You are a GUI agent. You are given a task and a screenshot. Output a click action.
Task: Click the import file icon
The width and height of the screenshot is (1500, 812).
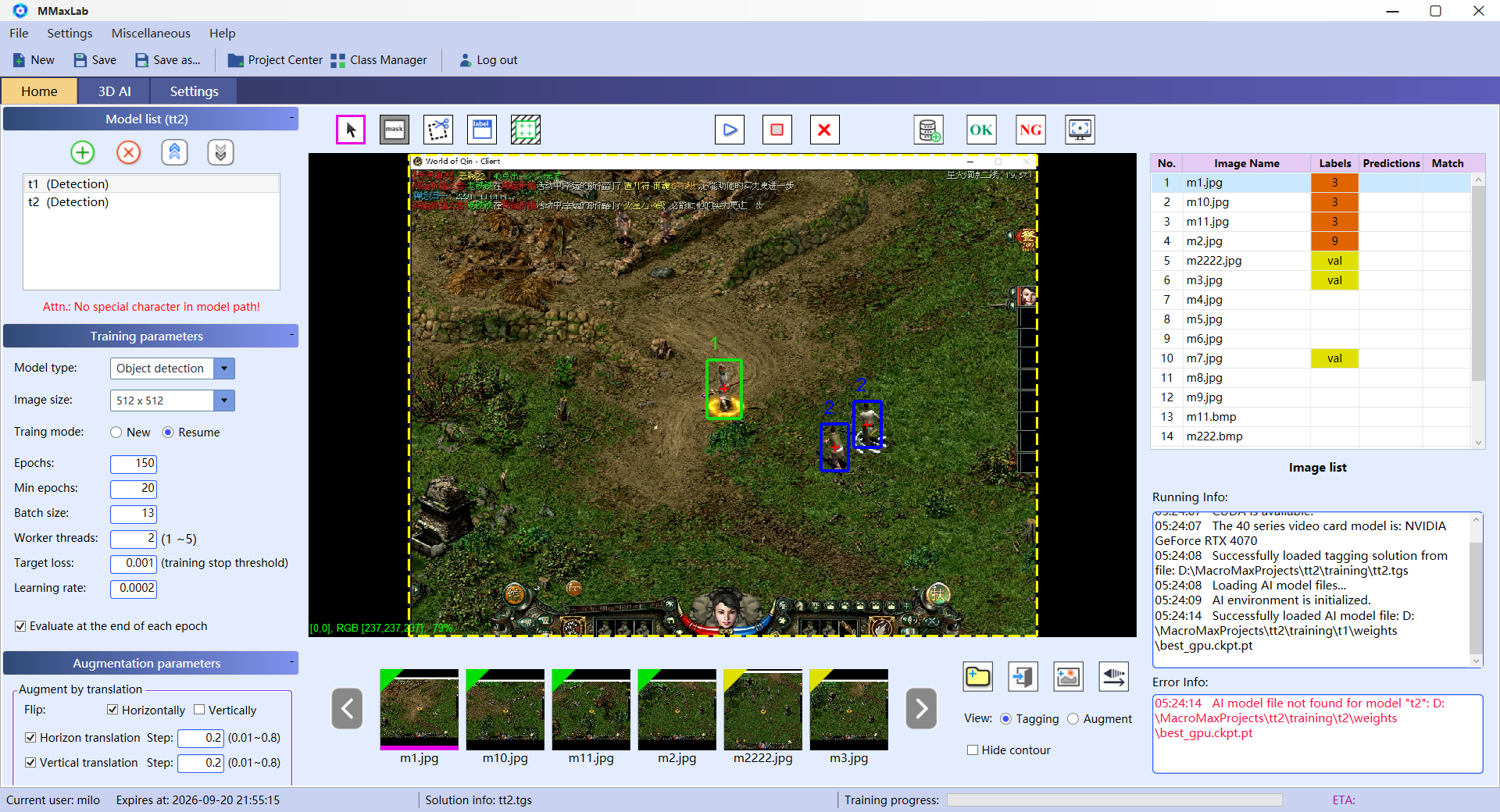(x=1023, y=676)
